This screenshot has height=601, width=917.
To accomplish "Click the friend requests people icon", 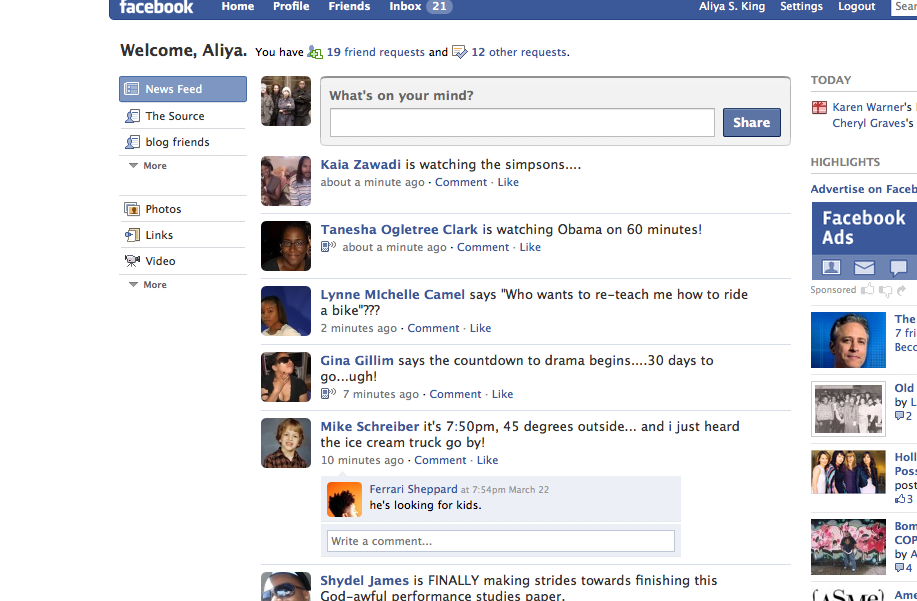I will click(x=315, y=52).
